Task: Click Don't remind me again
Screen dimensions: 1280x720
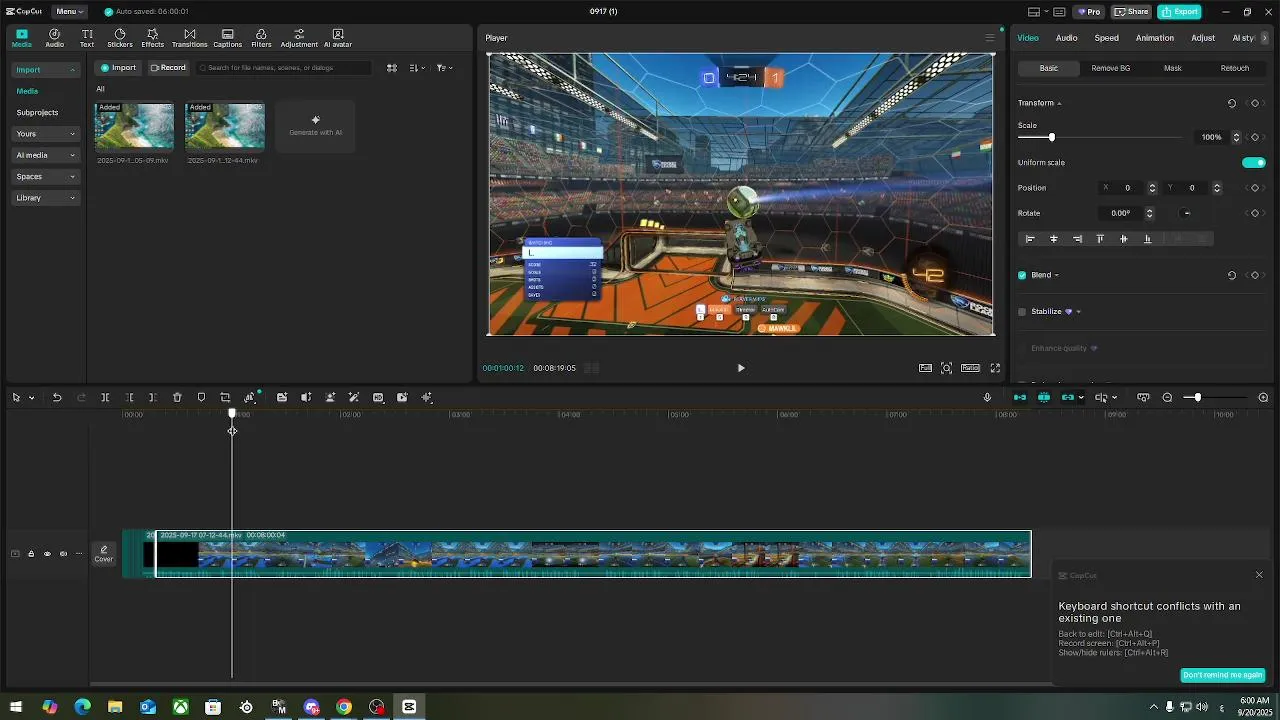Action: tap(1223, 675)
